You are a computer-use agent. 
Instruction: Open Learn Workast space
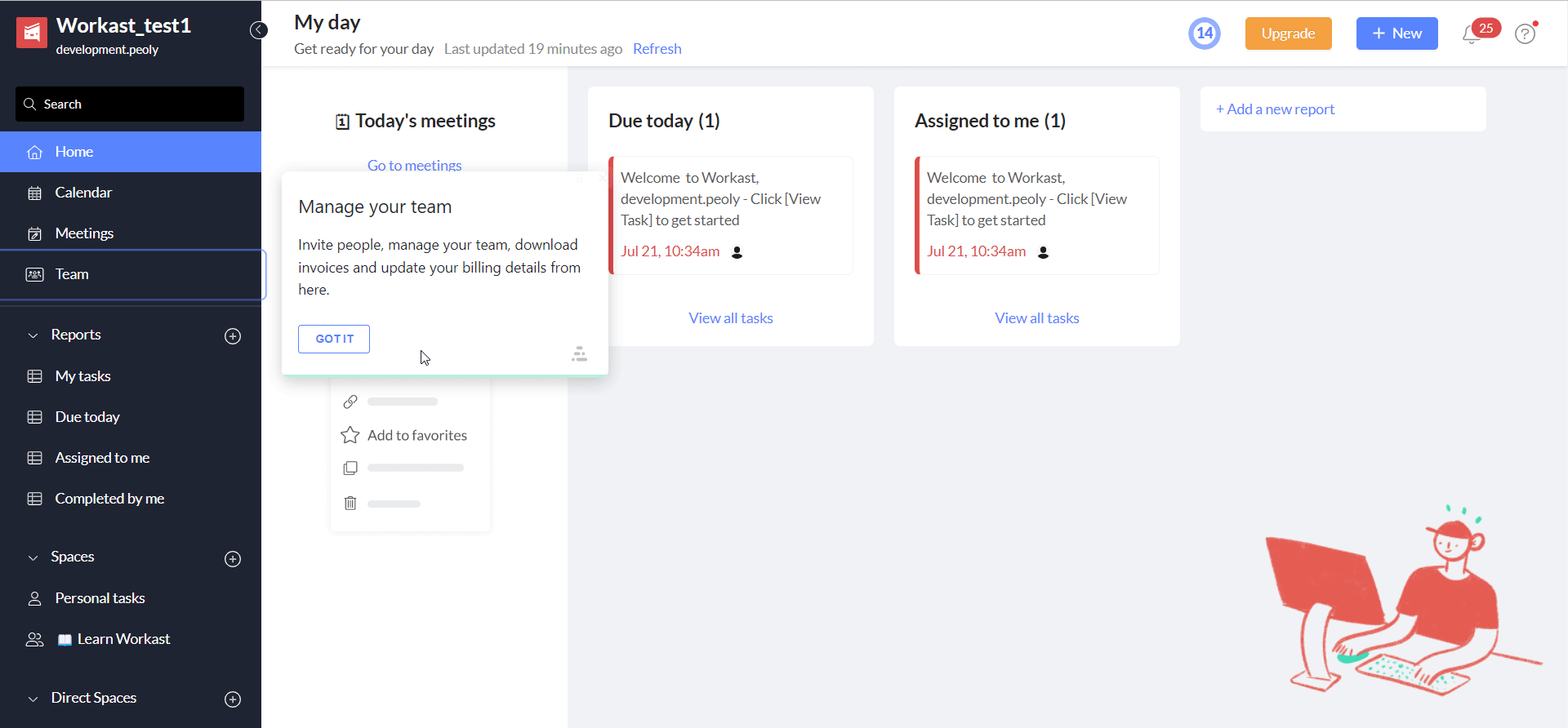coord(131,639)
